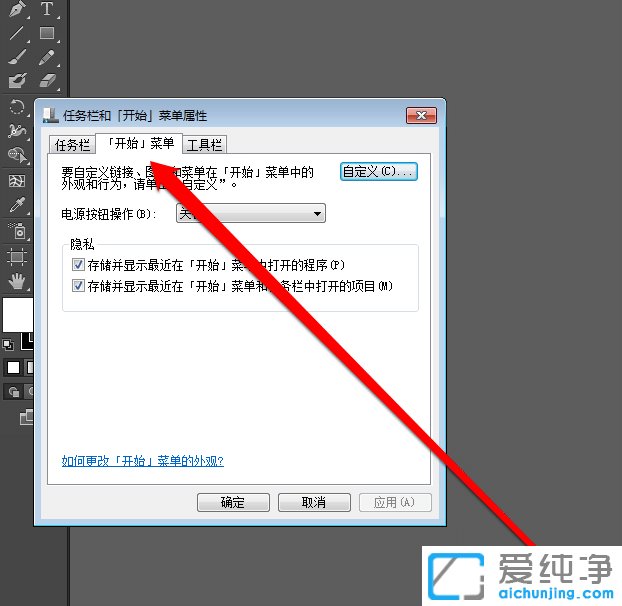Click the Color mode button below swatches
The height and width of the screenshot is (606, 622).
point(13,368)
